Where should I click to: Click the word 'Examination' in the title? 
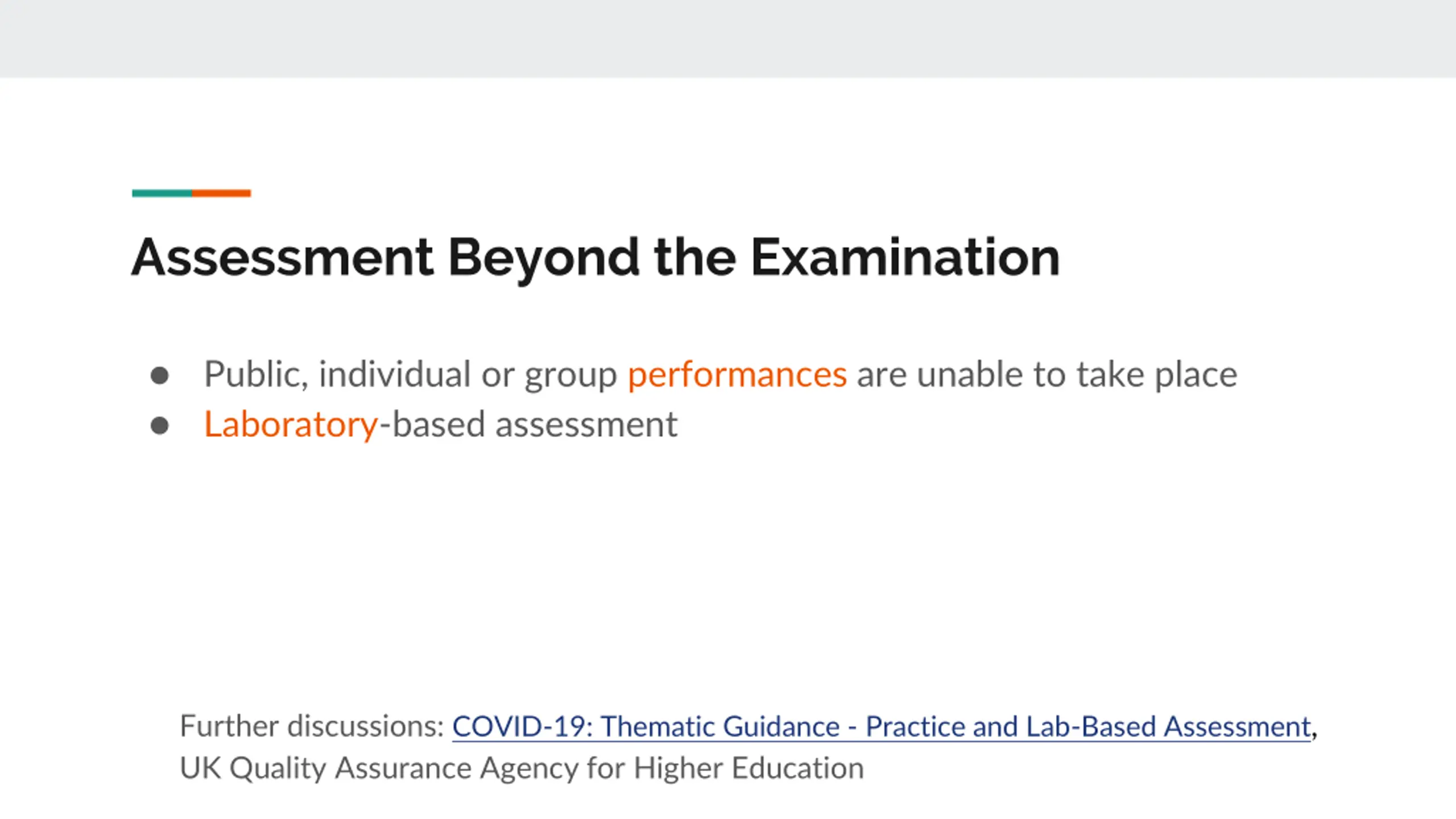click(905, 257)
